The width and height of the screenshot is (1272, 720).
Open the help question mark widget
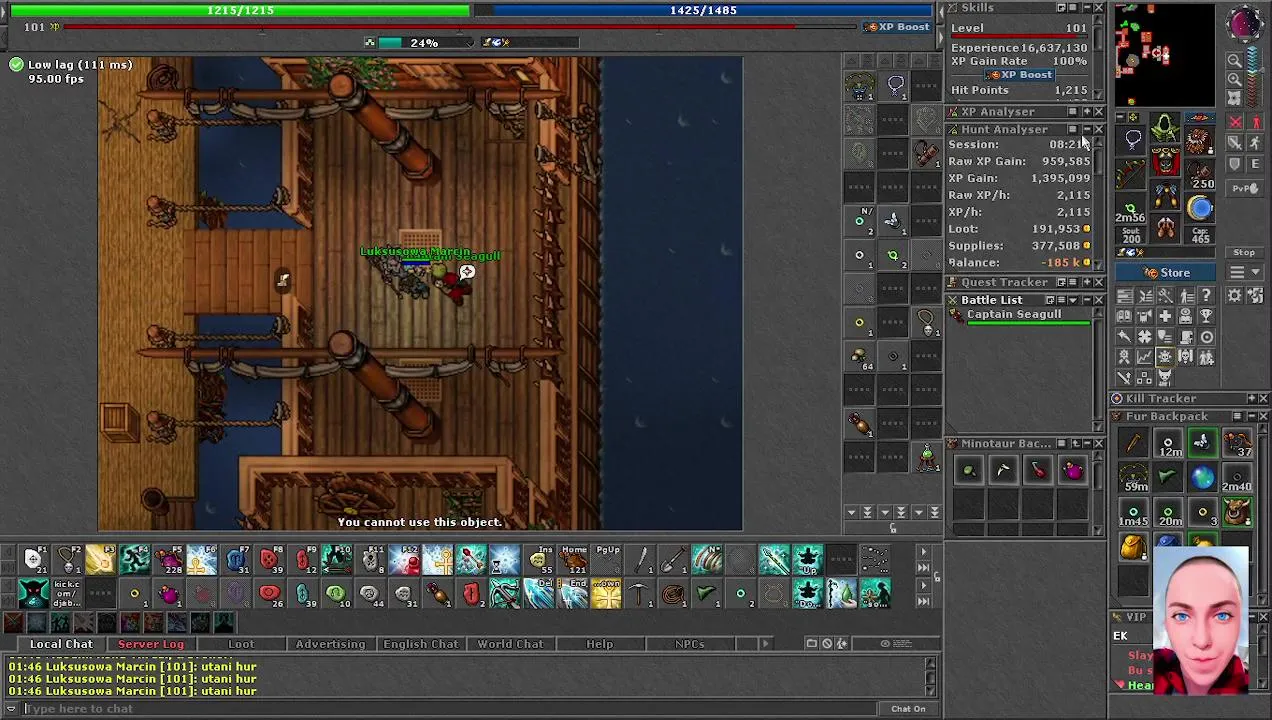[x=1206, y=296]
